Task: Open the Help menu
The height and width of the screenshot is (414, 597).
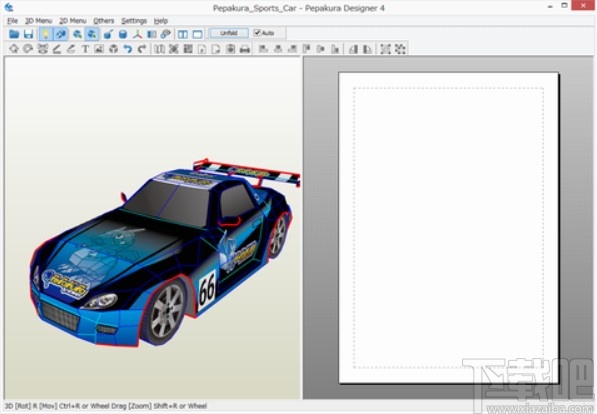Action: pyautogui.click(x=161, y=21)
